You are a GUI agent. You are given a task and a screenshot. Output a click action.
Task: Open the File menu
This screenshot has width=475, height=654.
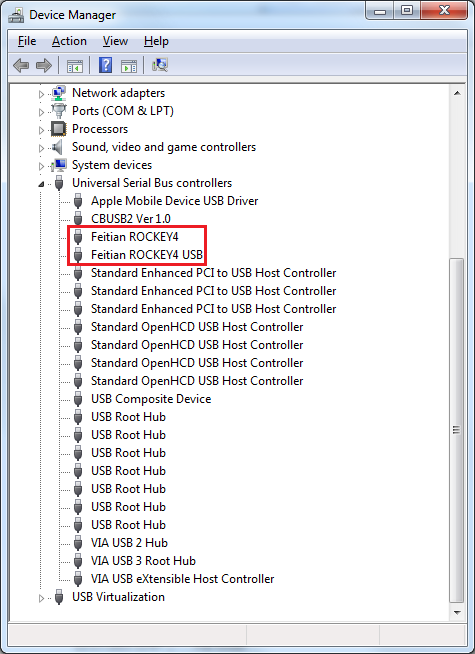pos(27,41)
